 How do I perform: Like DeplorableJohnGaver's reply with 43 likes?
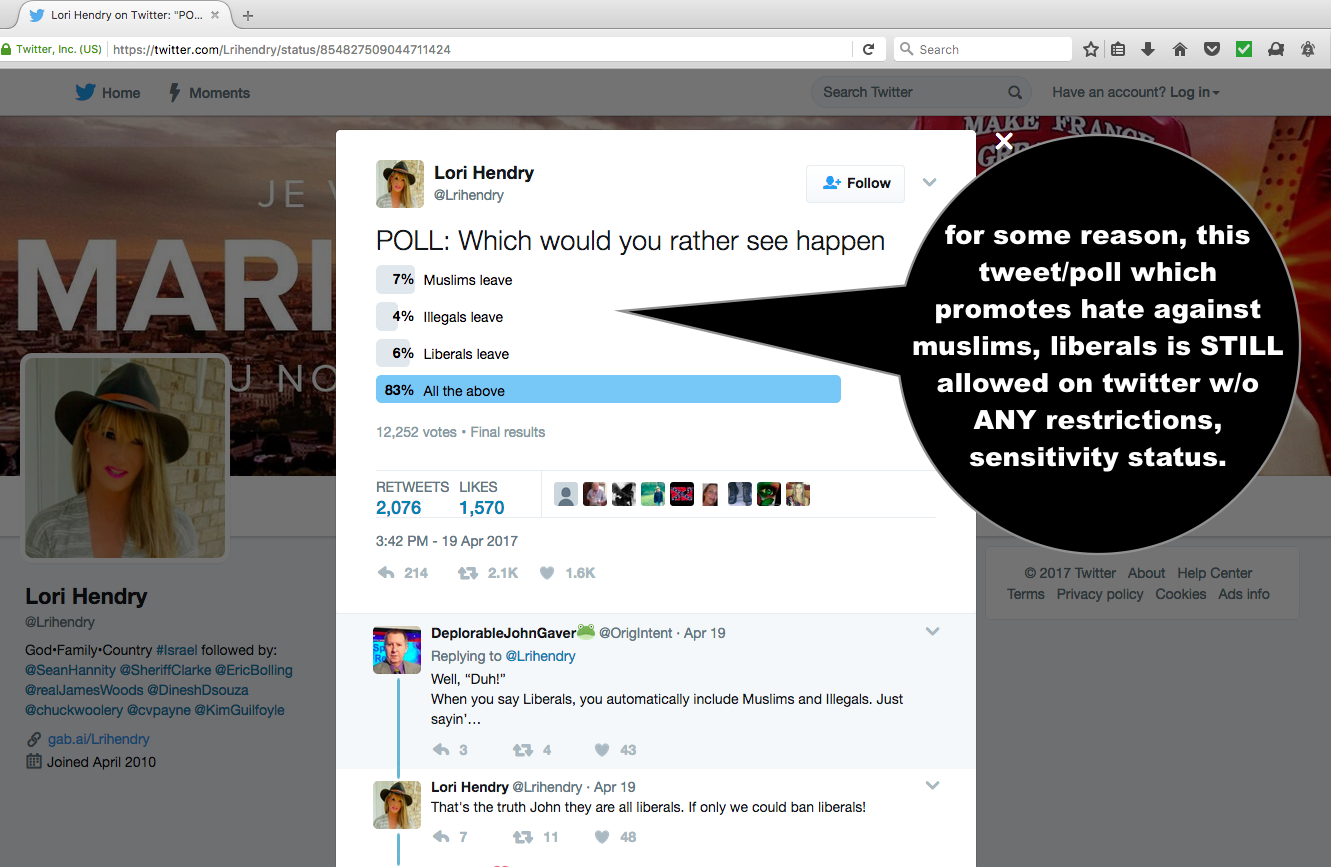602,750
